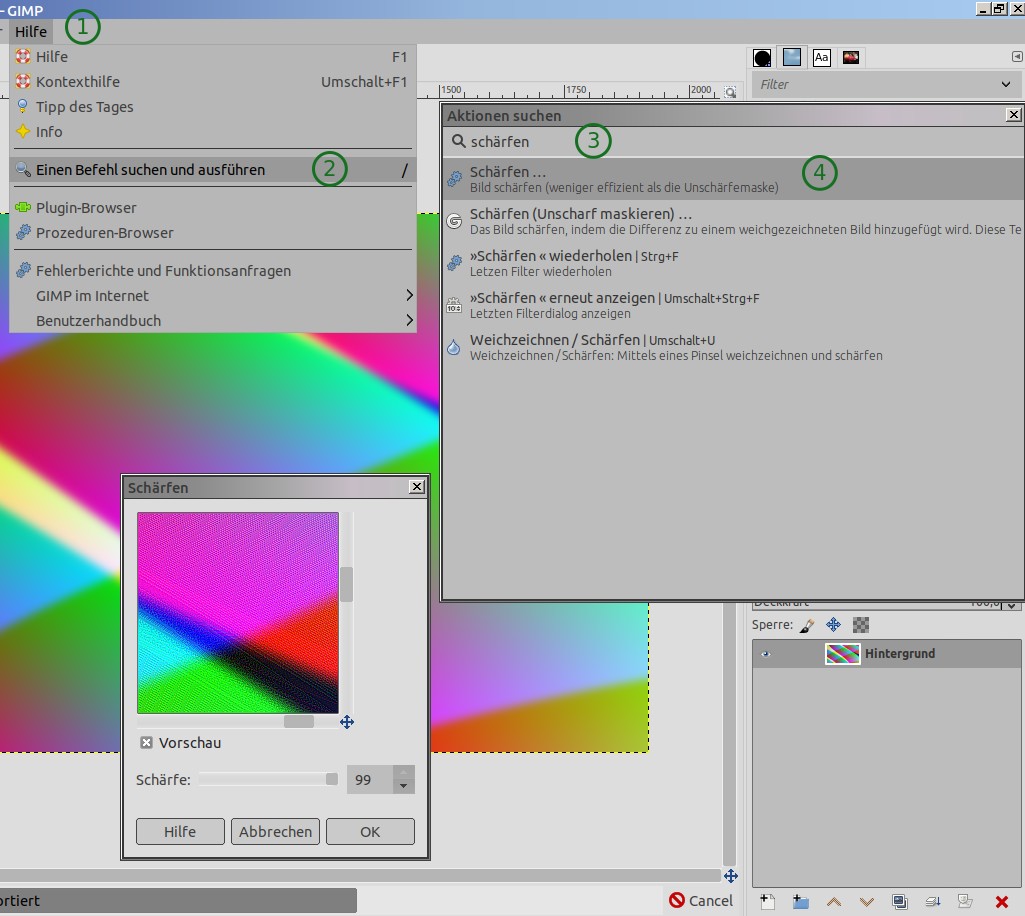Screen dimensions: 1025x916
Task: Uncheck the Vorschau checkbox
Action: tap(146, 743)
